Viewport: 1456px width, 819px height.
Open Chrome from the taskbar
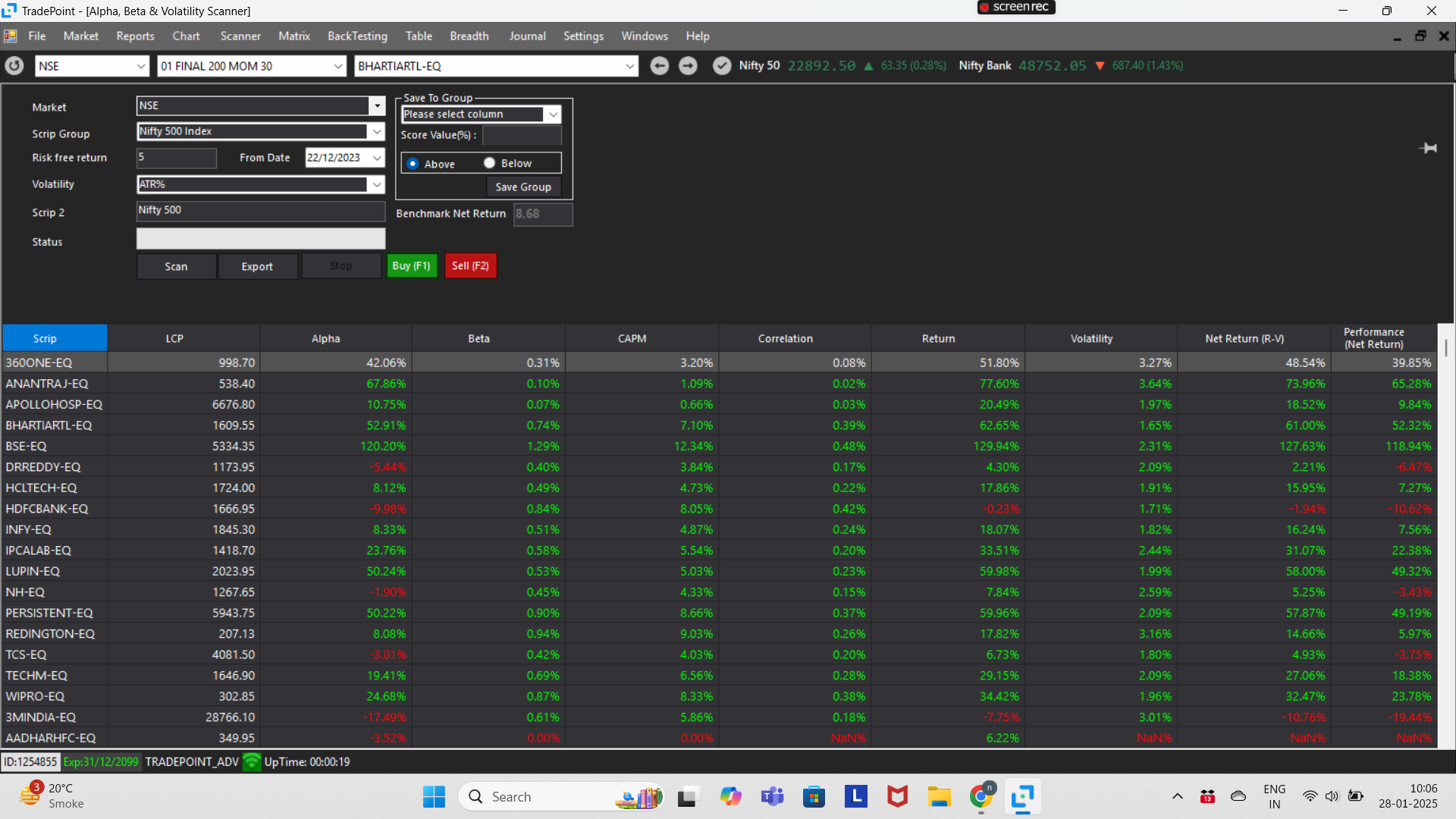point(980,796)
